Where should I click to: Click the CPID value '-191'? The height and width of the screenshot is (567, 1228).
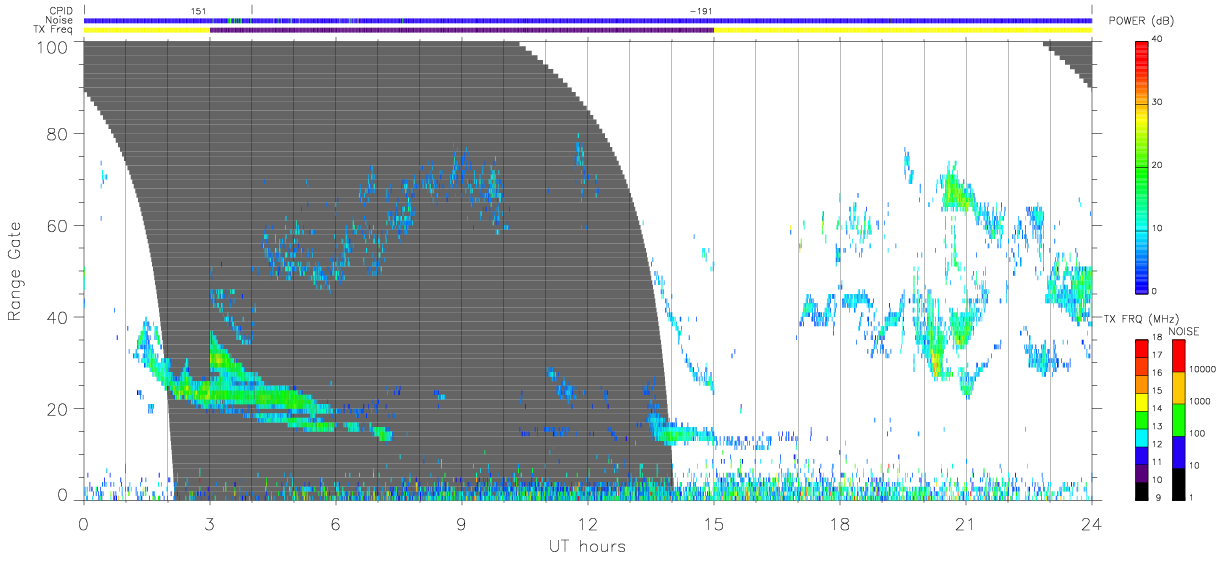[x=702, y=11]
